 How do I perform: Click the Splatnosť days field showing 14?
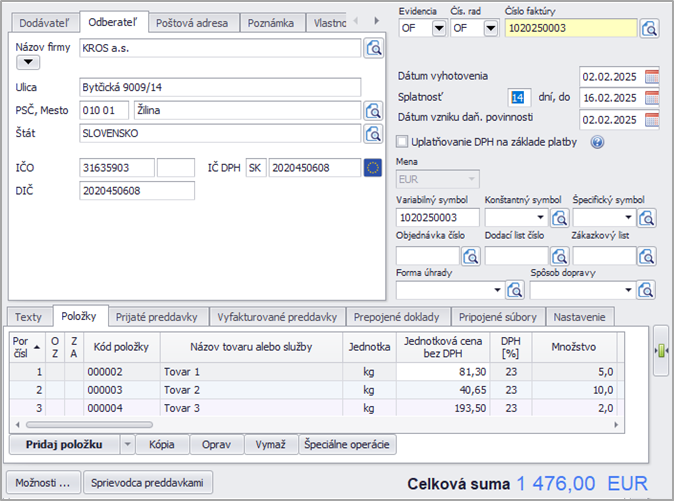(x=518, y=98)
